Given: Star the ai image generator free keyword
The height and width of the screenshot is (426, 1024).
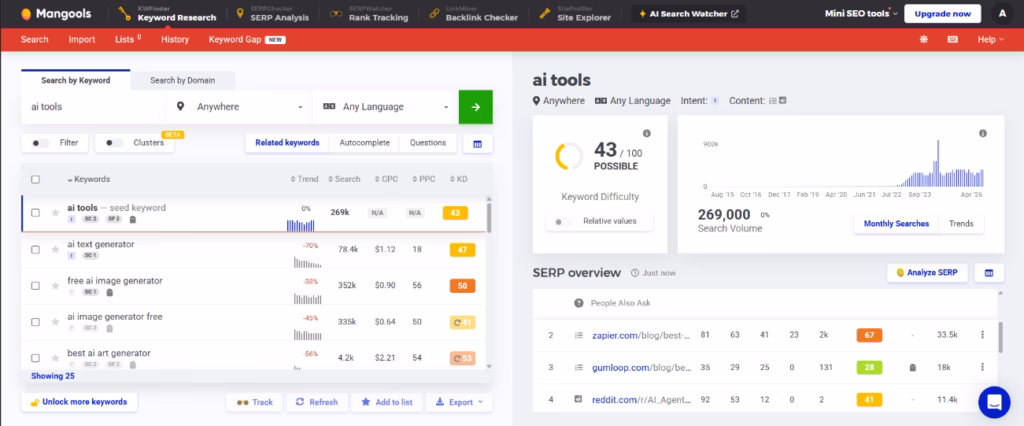Looking at the screenshot, I should (56, 322).
